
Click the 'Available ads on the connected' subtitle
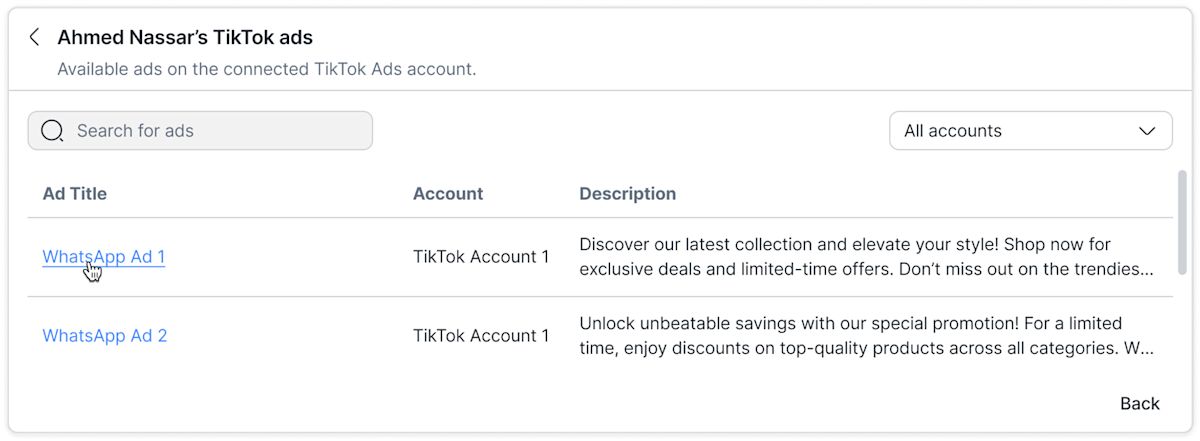[266, 70]
